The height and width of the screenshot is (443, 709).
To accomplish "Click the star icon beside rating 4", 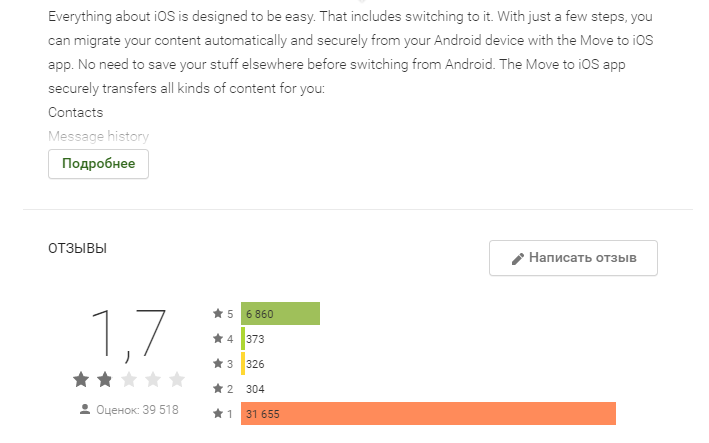I will click(x=218, y=338).
